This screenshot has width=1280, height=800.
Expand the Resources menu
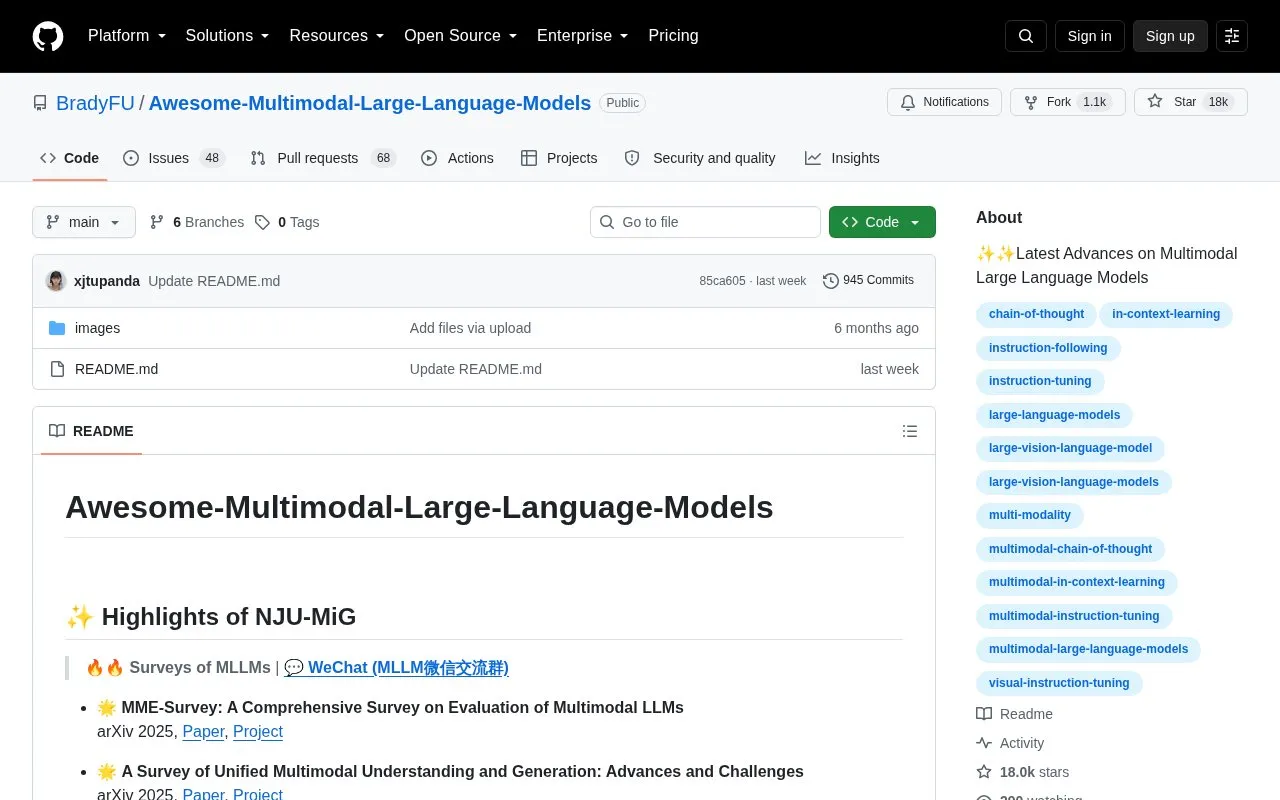337,36
